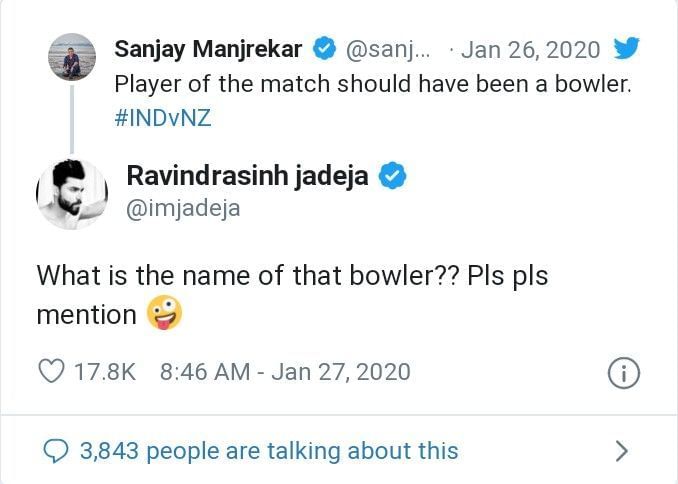This screenshot has height=484, width=678.
Task: Click the verified badge beside Ravindrasinh jadeja
Action: (393, 176)
